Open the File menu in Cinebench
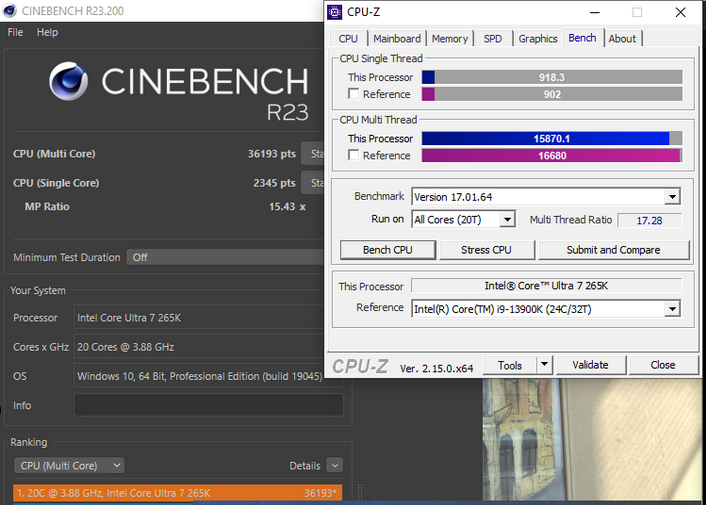 pyautogui.click(x=15, y=32)
